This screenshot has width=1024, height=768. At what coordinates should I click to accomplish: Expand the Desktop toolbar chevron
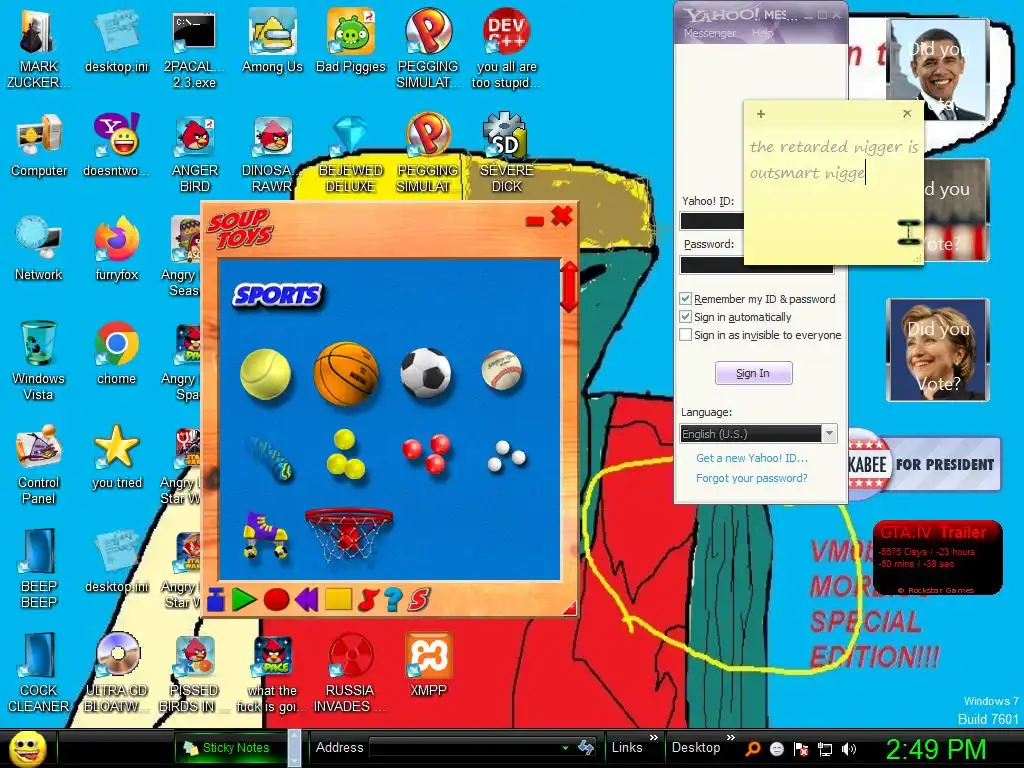[731, 738]
